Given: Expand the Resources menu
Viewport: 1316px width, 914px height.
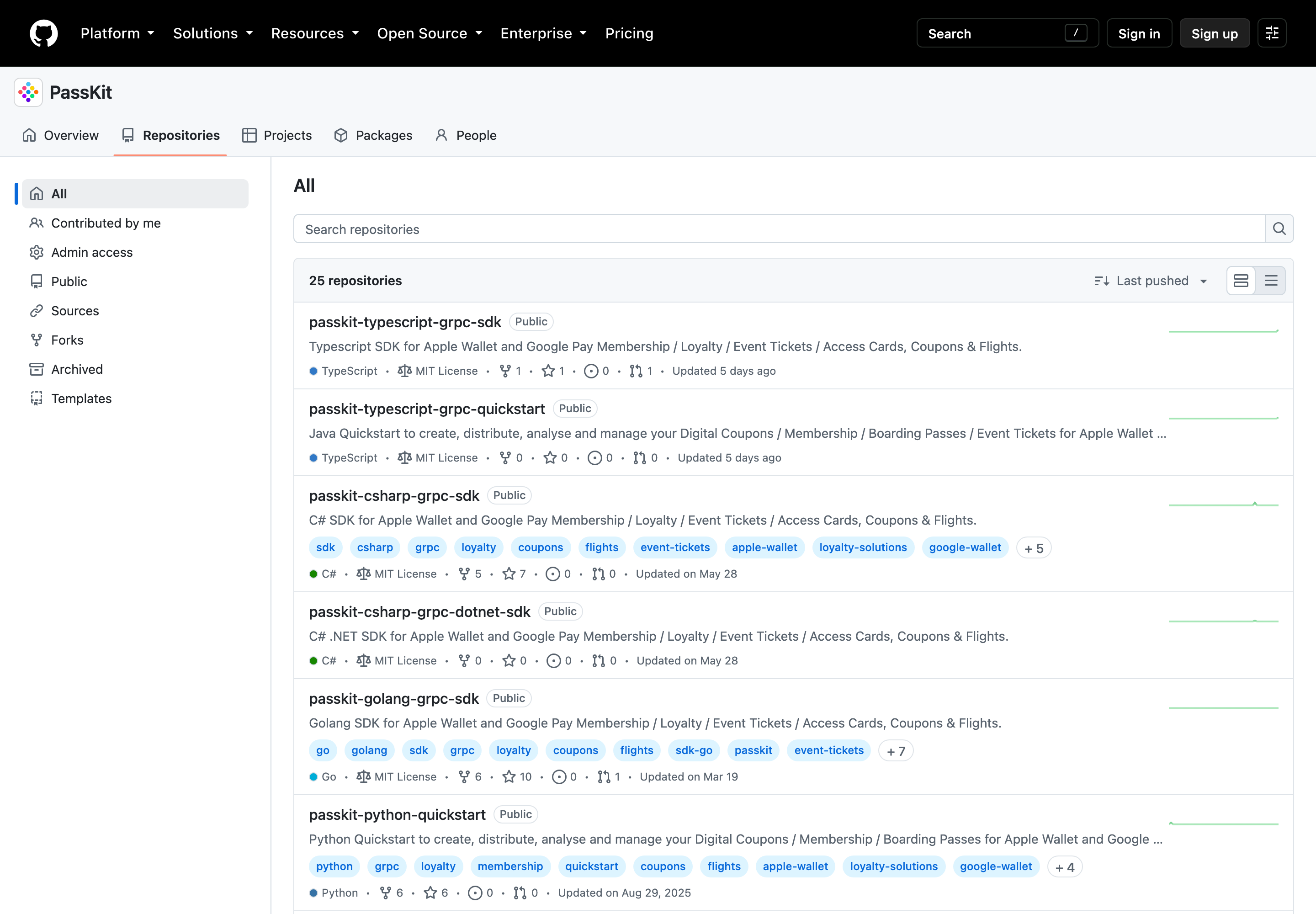Looking at the screenshot, I should [x=315, y=33].
